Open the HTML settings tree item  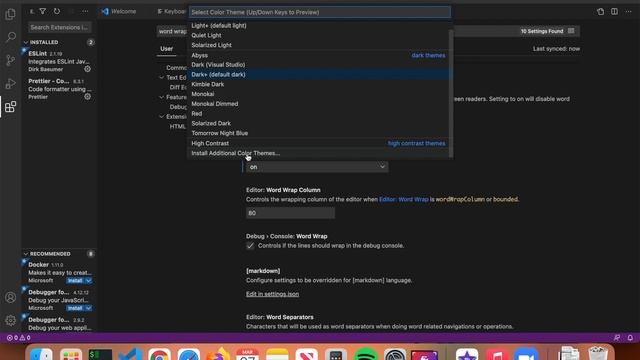click(178, 127)
